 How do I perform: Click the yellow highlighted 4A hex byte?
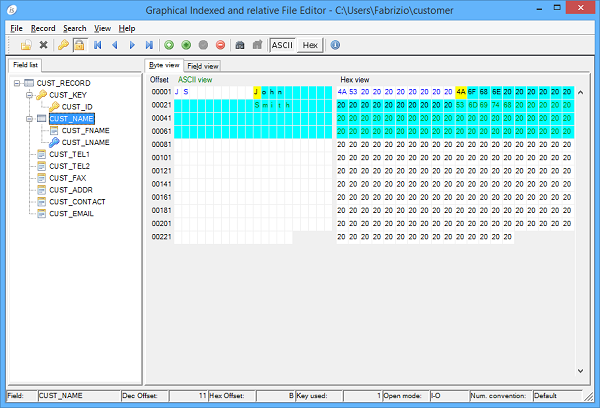tap(460, 91)
